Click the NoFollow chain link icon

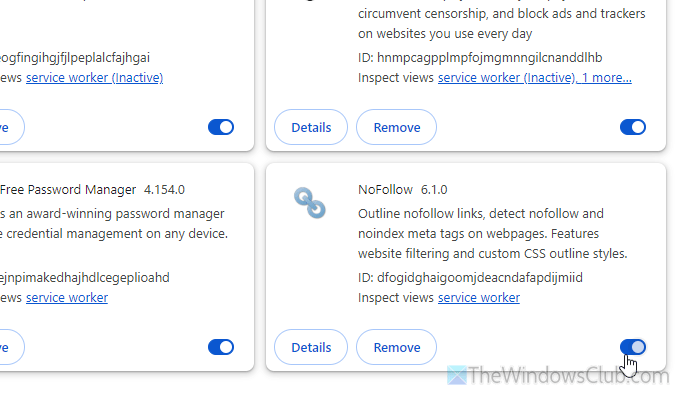309,203
